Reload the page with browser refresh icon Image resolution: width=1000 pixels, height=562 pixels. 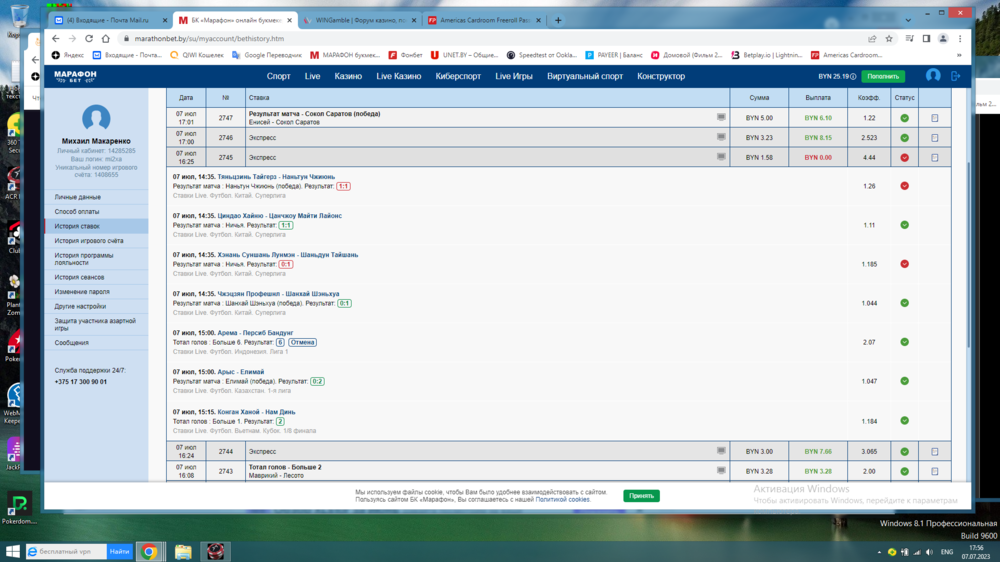pos(89,39)
